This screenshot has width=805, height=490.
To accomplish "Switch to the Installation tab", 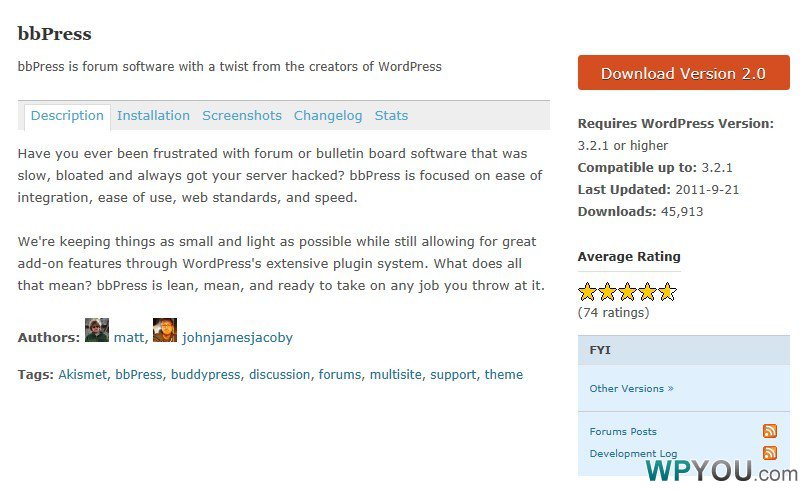I will [153, 116].
